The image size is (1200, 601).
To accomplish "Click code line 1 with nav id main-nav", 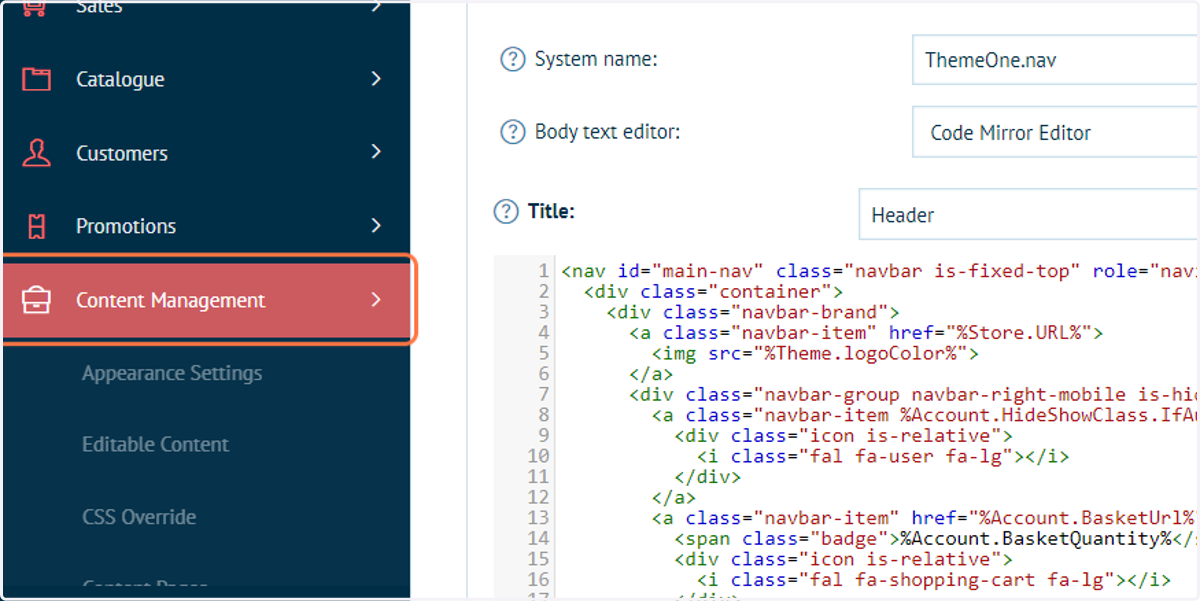I will click(879, 271).
